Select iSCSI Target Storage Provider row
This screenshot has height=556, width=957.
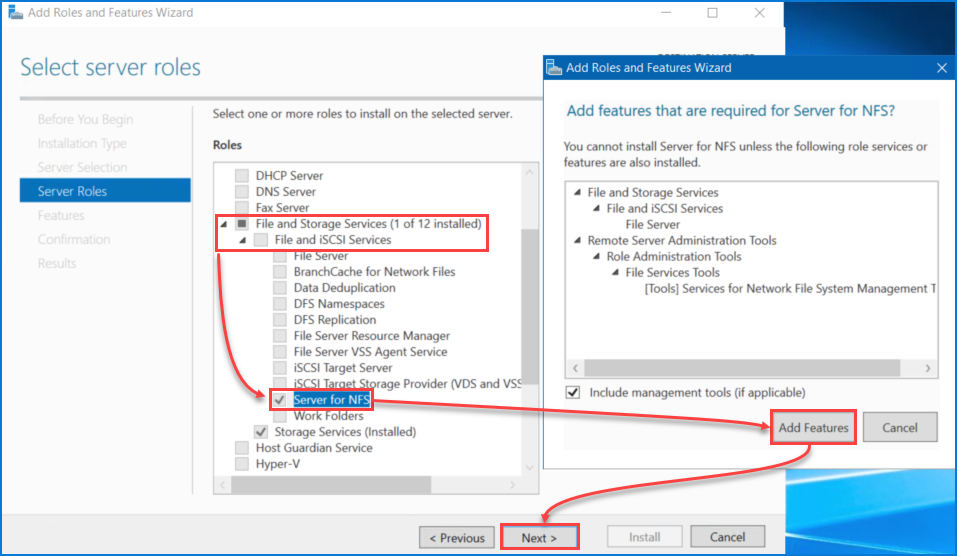click(x=407, y=384)
